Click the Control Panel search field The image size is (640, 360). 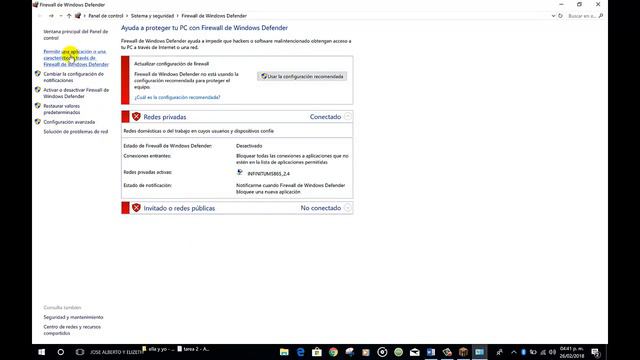click(x=585, y=16)
